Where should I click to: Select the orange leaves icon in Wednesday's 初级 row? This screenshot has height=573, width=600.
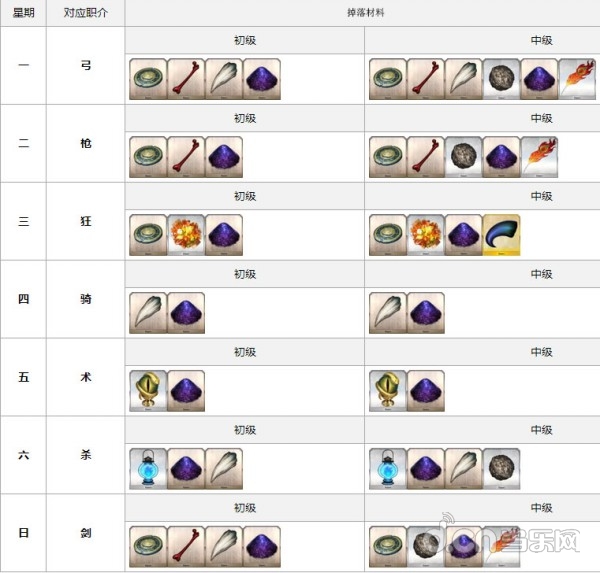[x=186, y=235]
